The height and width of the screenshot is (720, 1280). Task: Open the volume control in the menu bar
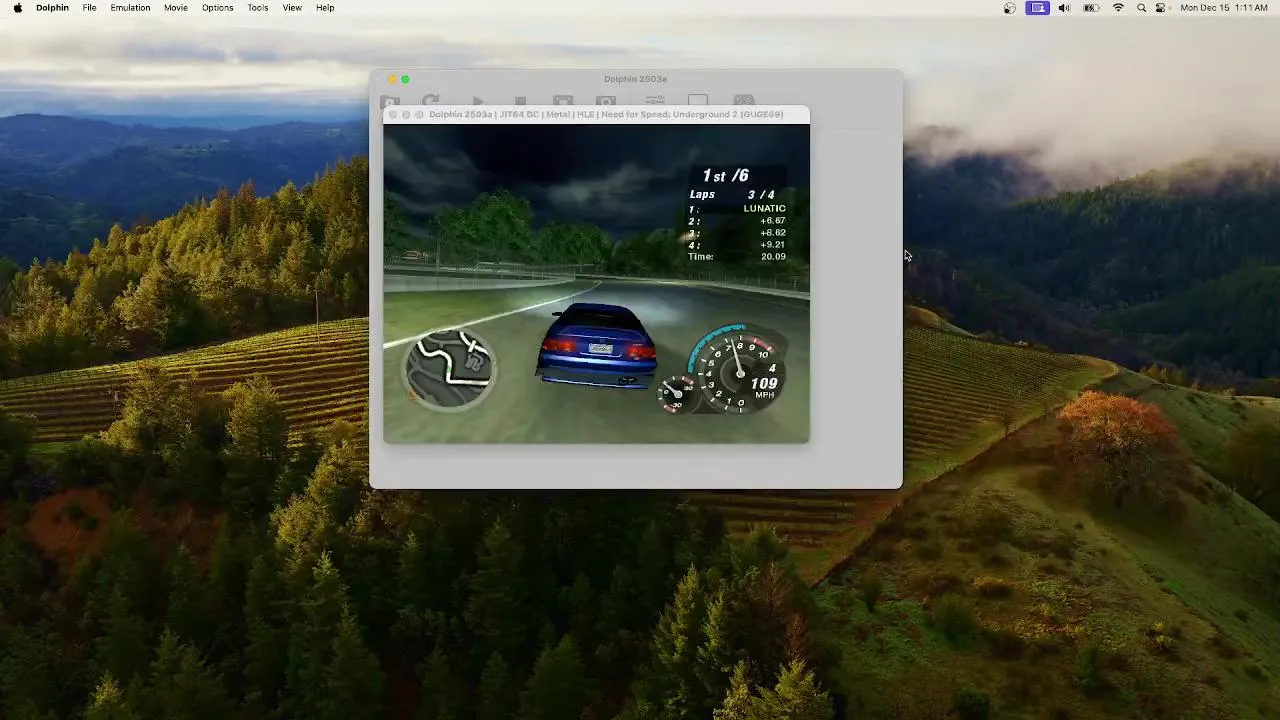tap(1064, 8)
